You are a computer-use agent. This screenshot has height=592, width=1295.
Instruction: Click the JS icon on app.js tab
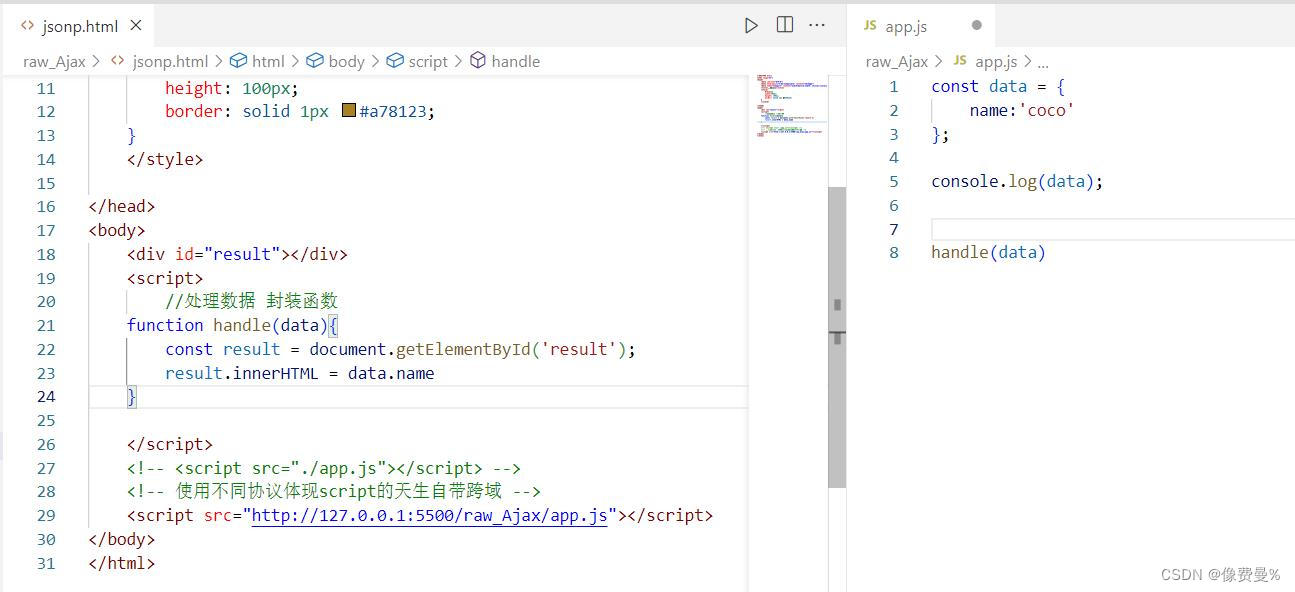coord(870,25)
